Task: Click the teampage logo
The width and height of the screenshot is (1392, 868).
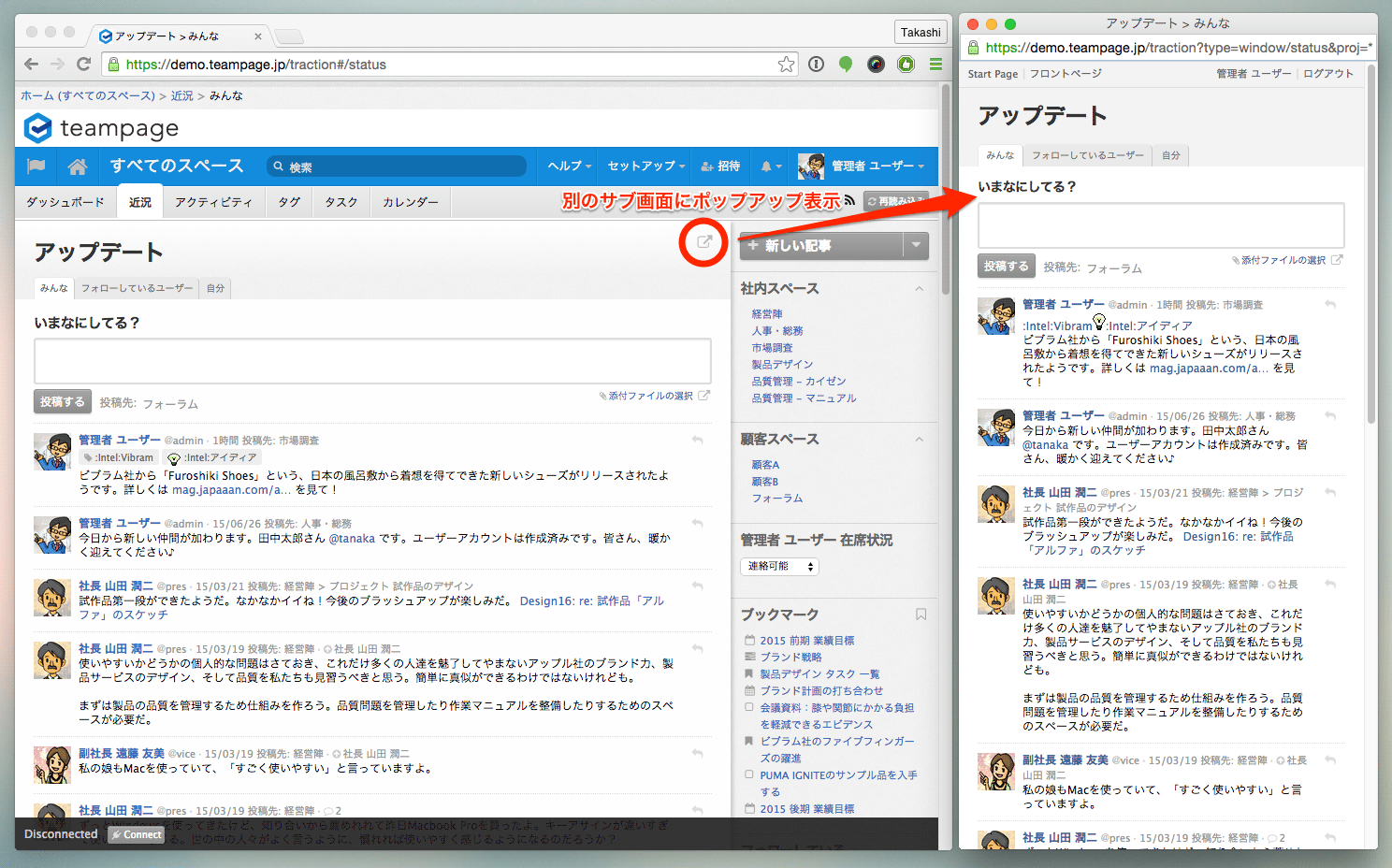Action: pos(101,128)
